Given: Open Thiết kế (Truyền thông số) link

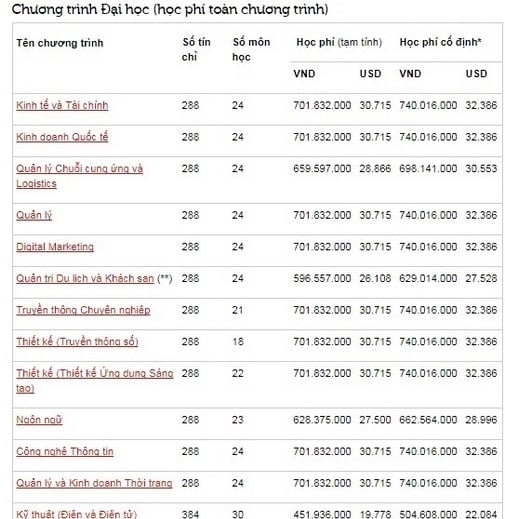Looking at the screenshot, I should (77, 342).
